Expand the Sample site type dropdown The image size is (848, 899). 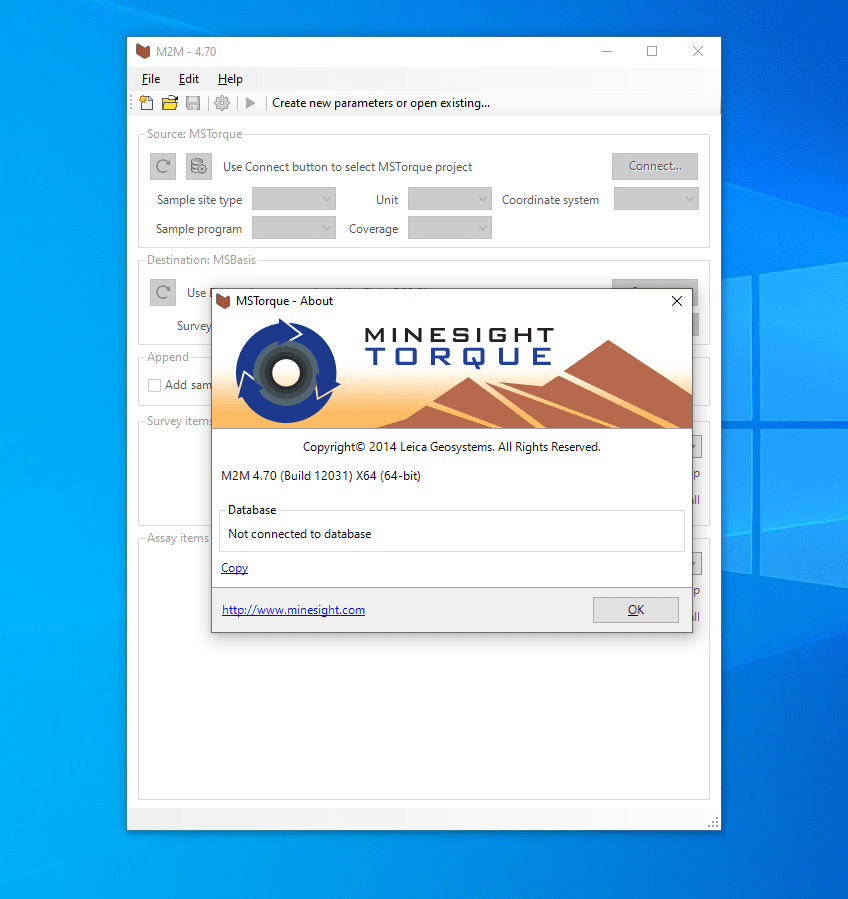[x=294, y=200]
